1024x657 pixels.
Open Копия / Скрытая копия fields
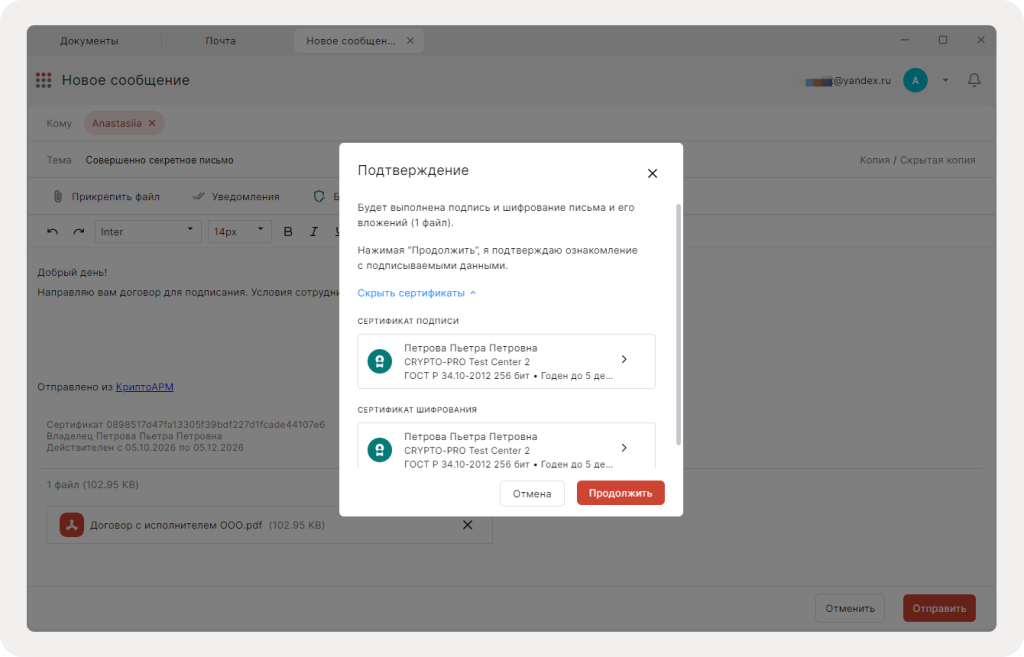tap(918, 160)
